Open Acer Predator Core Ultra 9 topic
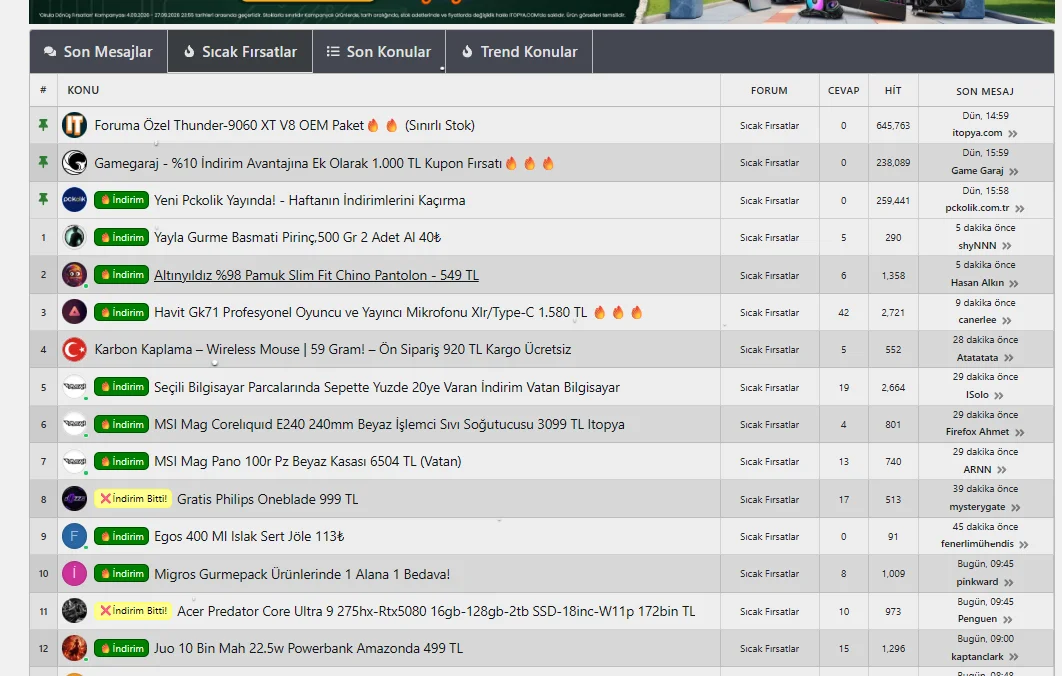The height and width of the screenshot is (676, 1062). 436,611
